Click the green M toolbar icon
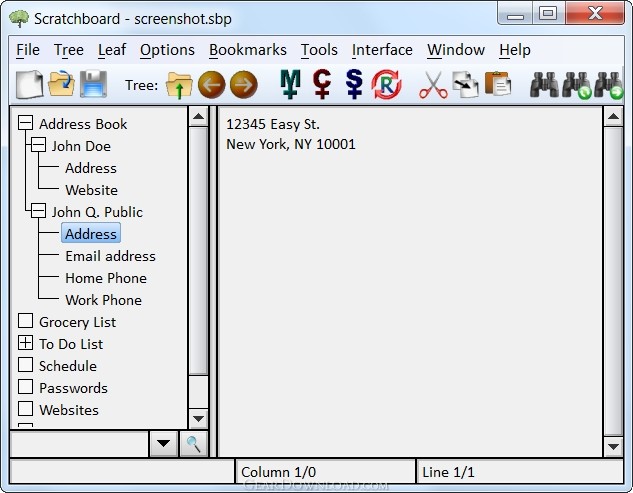This screenshot has width=633, height=493. (x=290, y=84)
